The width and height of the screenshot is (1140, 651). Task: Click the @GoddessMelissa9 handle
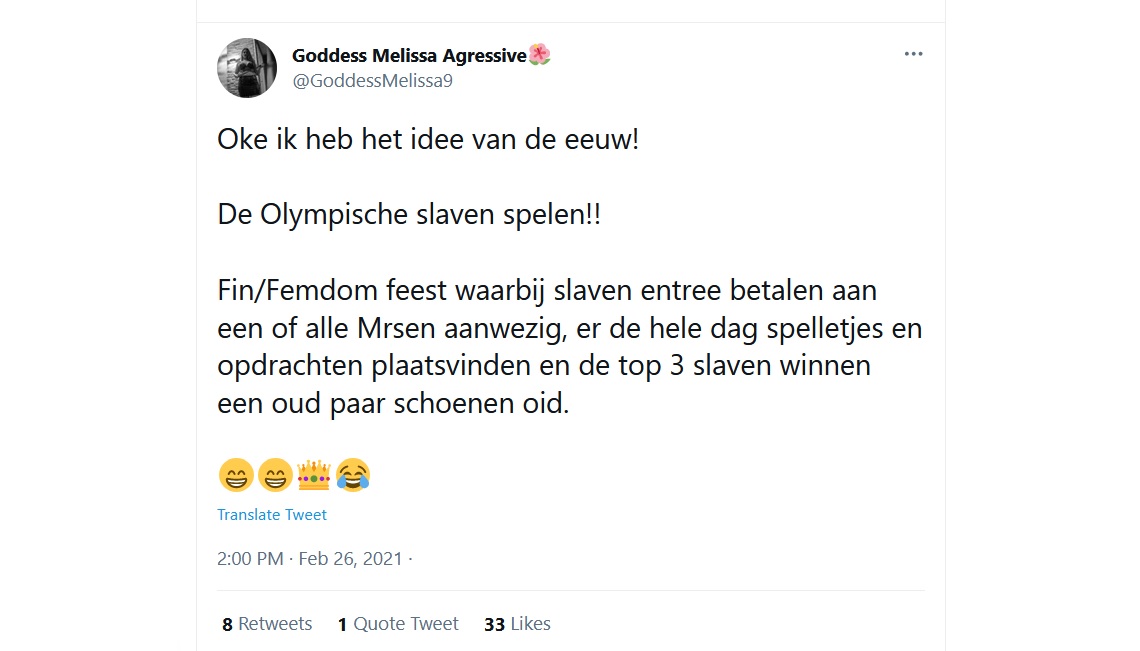(371, 81)
